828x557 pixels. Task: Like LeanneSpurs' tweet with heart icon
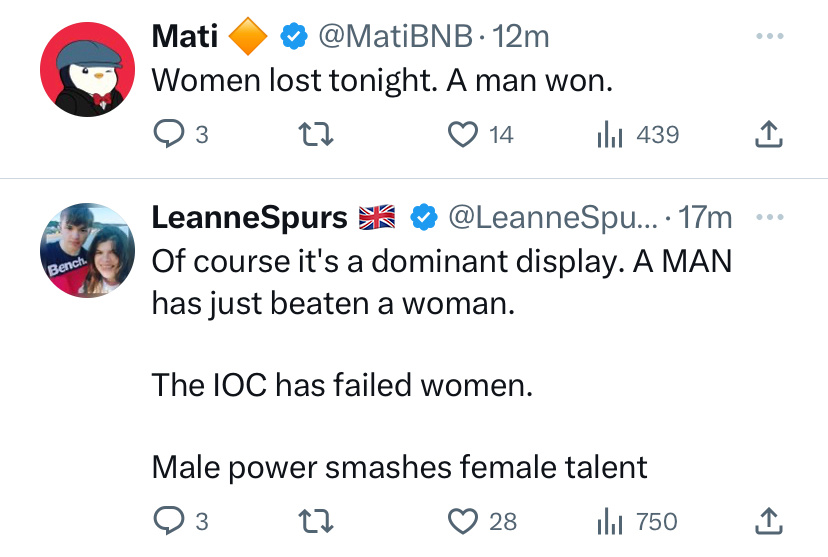(461, 521)
